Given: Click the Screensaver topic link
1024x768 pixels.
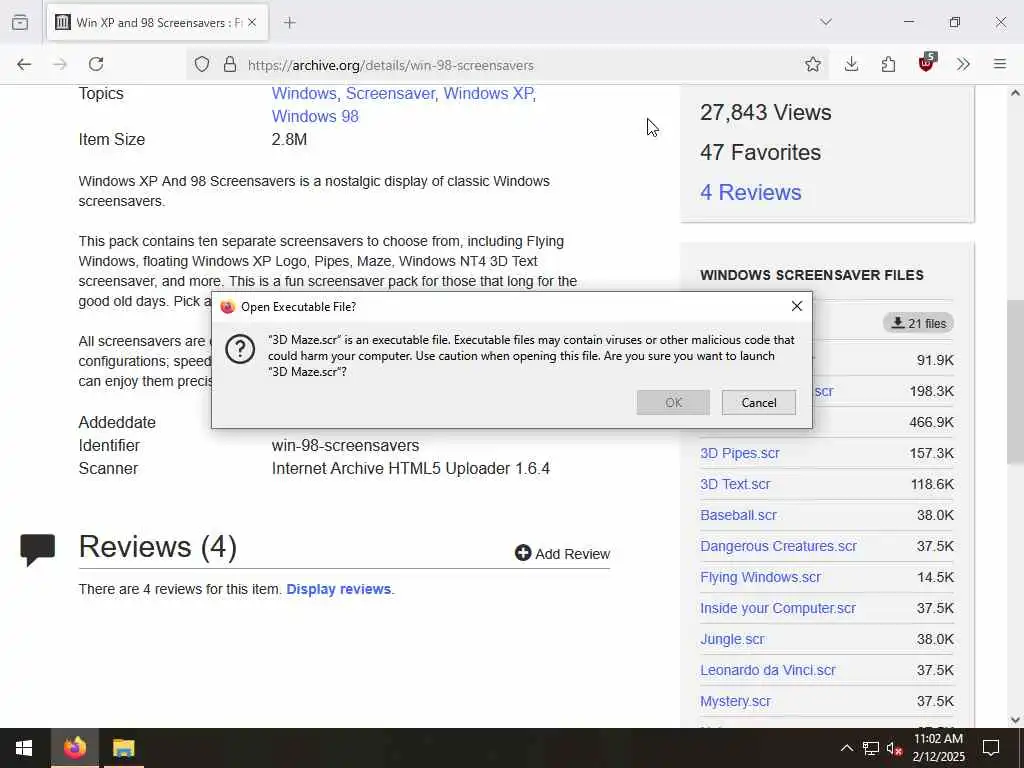Looking at the screenshot, I should (390, 93).
